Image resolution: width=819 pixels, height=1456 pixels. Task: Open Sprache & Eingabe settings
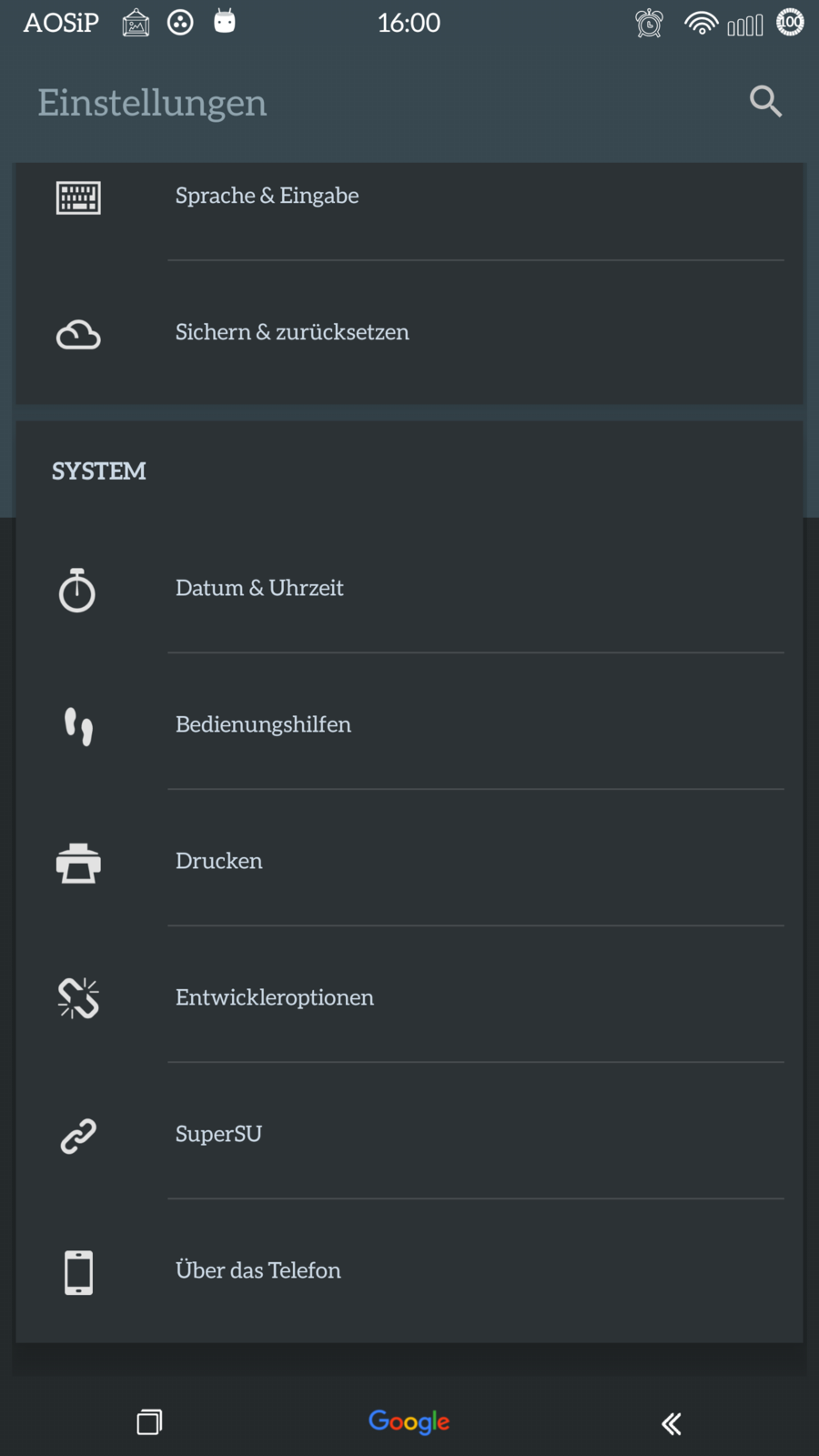[x=267, y=196]
